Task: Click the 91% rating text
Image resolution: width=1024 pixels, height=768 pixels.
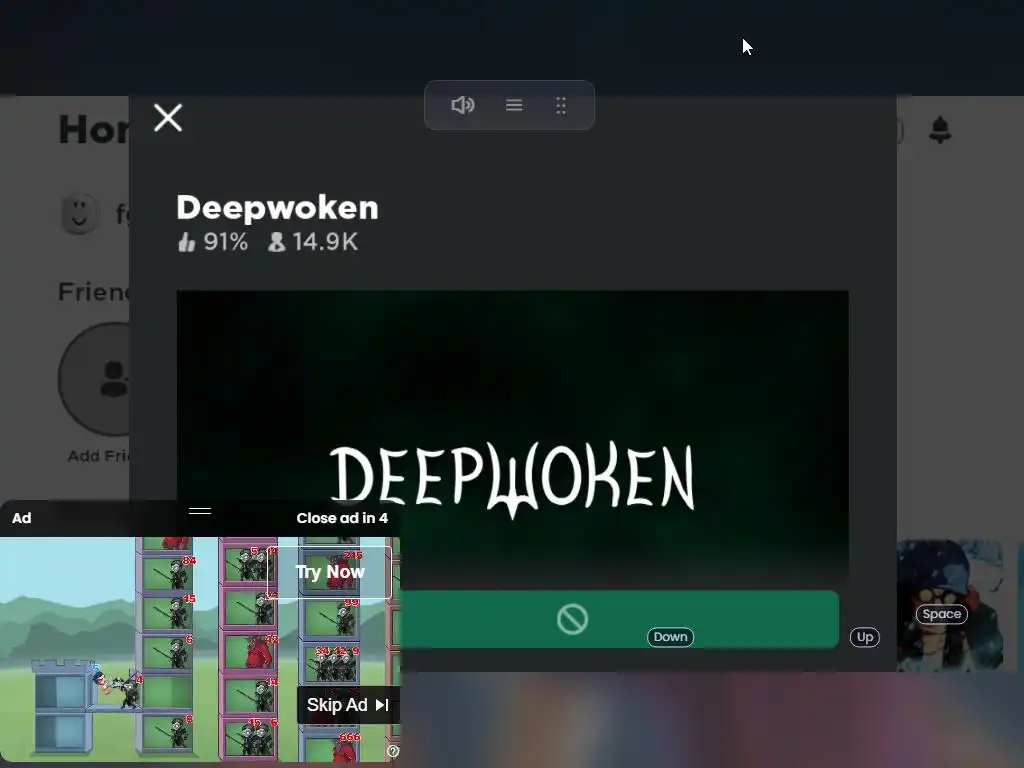Action: point(225,242)
